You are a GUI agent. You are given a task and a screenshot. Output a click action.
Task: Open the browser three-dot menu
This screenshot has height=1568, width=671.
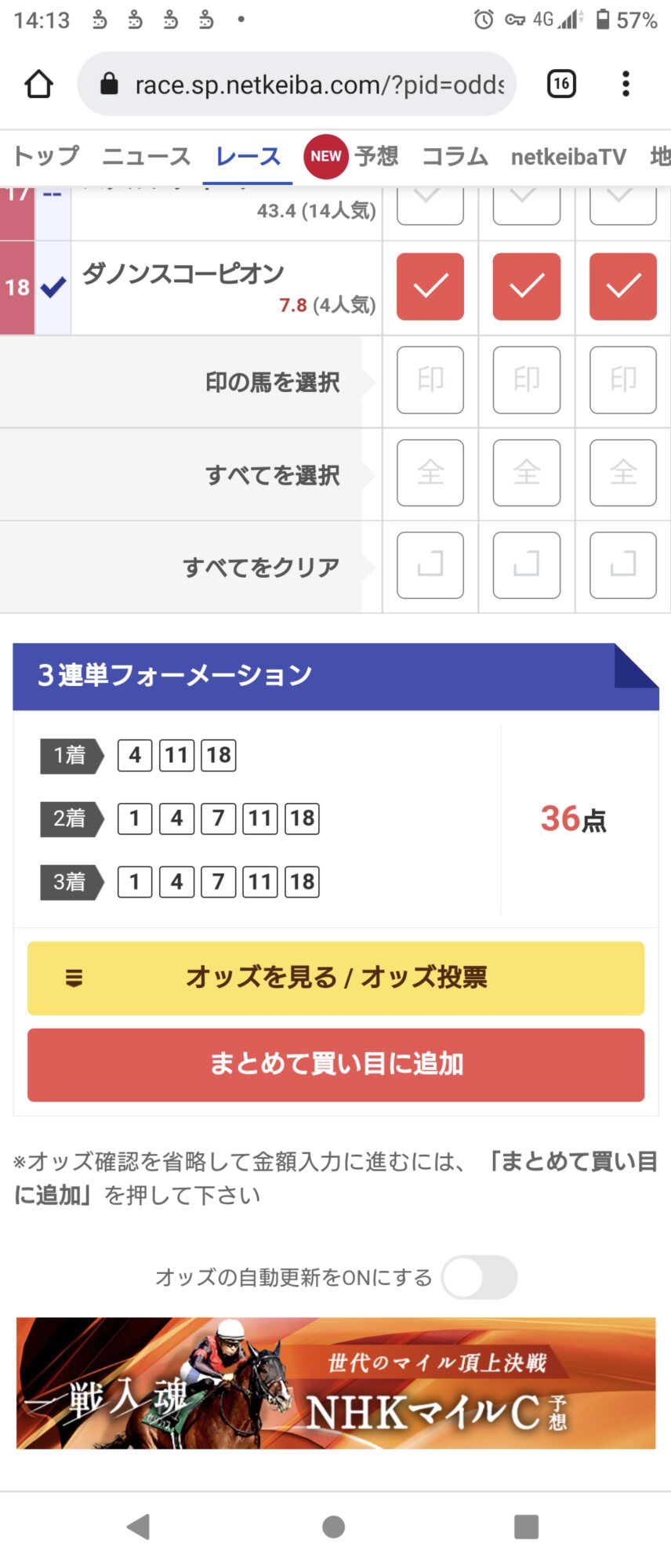pyautogui.click(x=626, y=84)
